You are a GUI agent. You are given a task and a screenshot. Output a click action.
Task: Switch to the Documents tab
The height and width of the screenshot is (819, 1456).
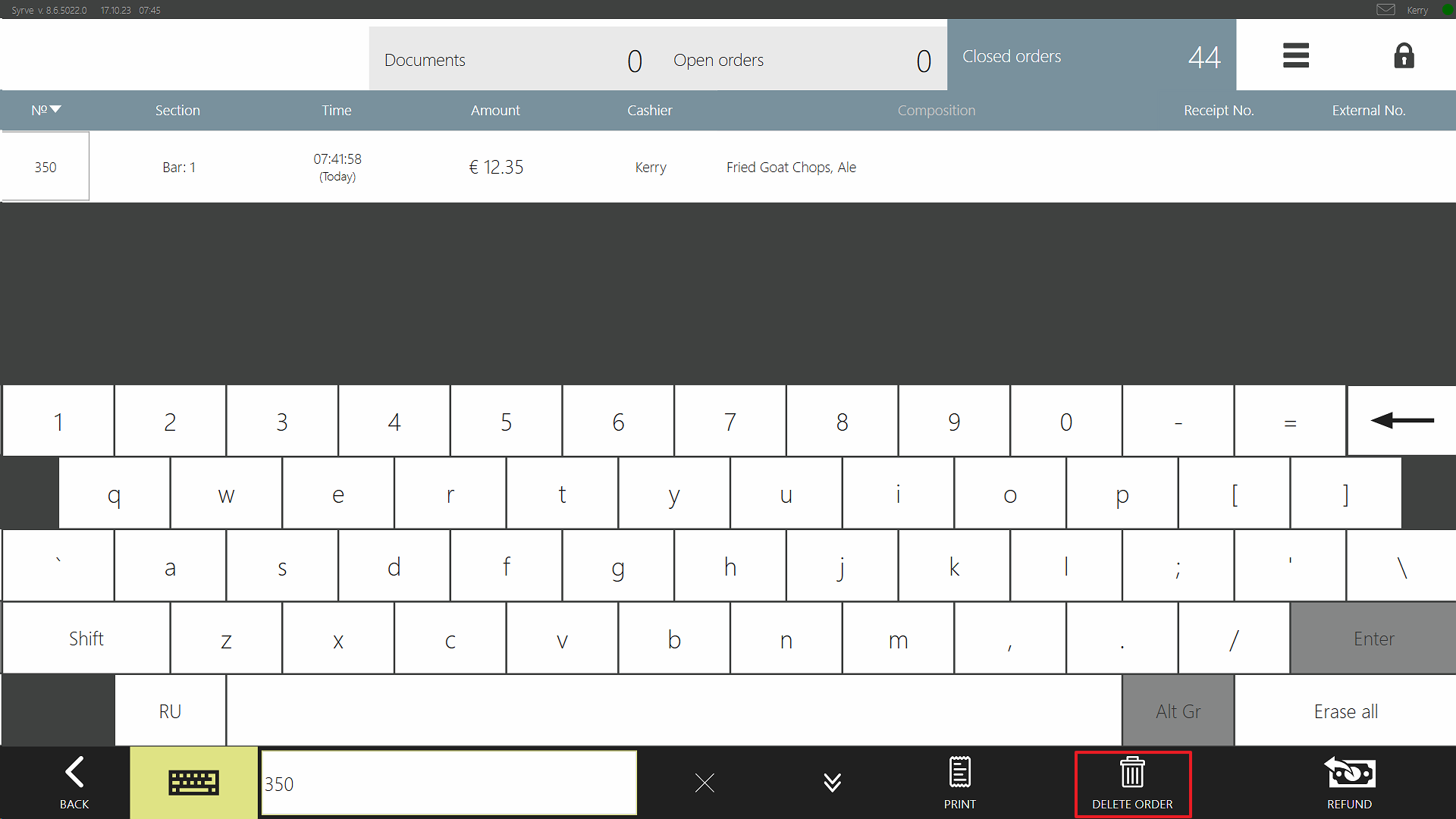513,59
